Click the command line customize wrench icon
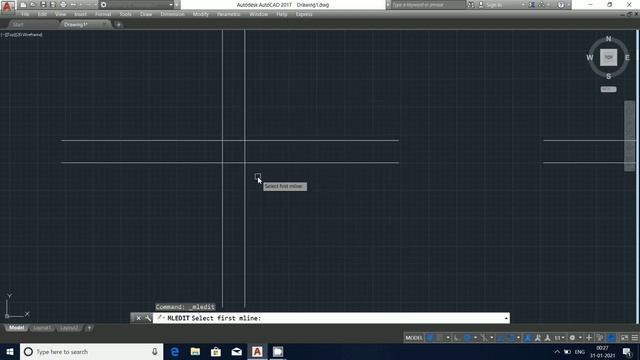The height and width of the screenshot is (360, 640). pyautogui.click(x=148, y=318)
